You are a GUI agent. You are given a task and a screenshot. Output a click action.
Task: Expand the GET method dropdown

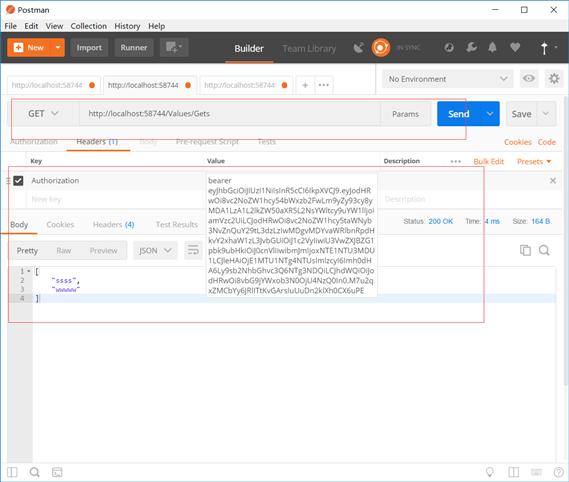coord(43,114)
